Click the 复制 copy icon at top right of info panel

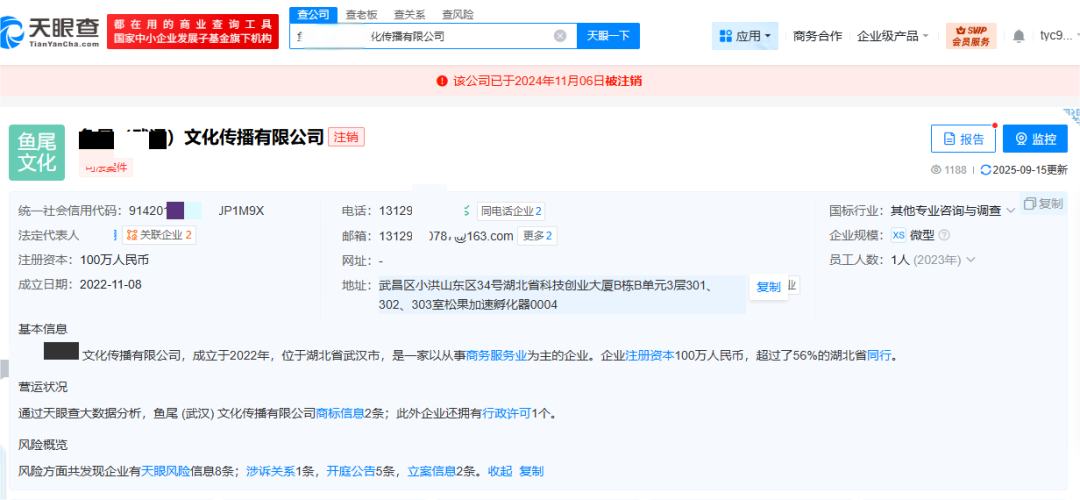pyautogui.click(x=1042, y=204)
